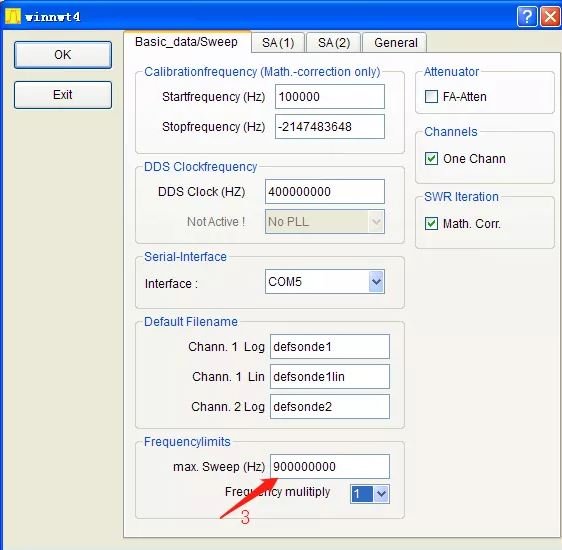Focus the Startfrequency (Hz) field

point(330,96)
